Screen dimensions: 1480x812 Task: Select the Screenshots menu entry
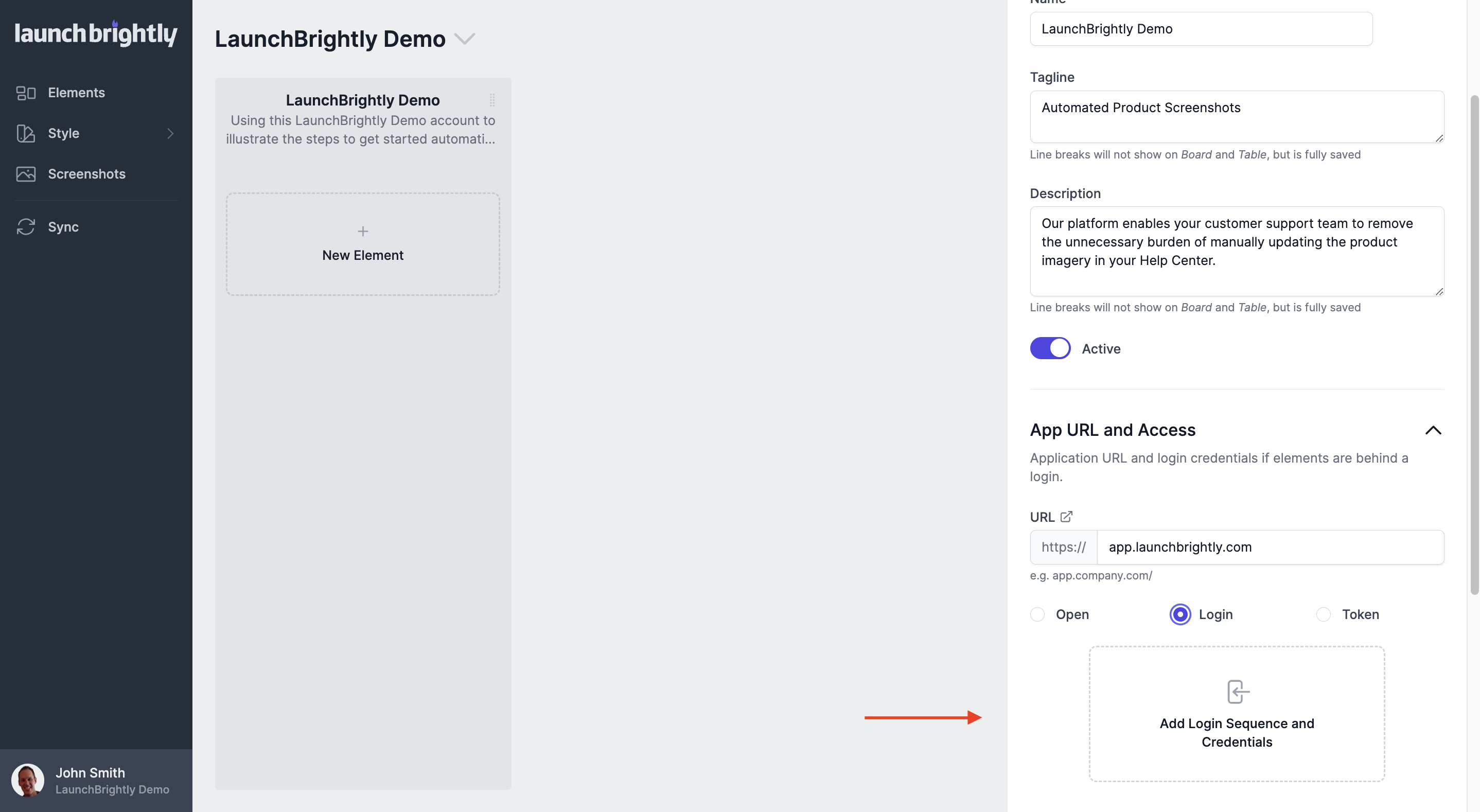[87, 173]
